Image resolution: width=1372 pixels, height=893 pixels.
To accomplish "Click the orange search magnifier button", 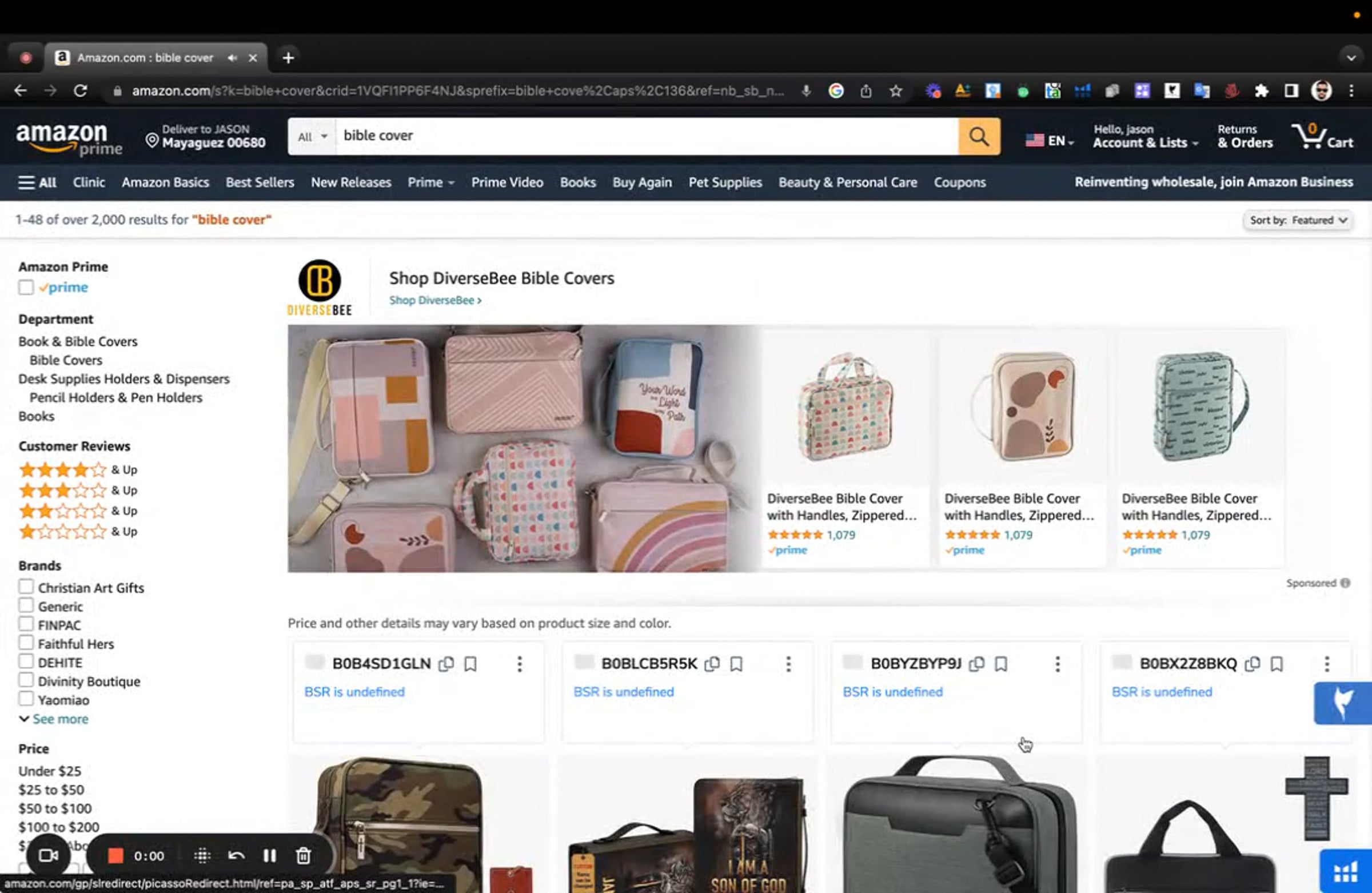I will click(x=978, y=137).
